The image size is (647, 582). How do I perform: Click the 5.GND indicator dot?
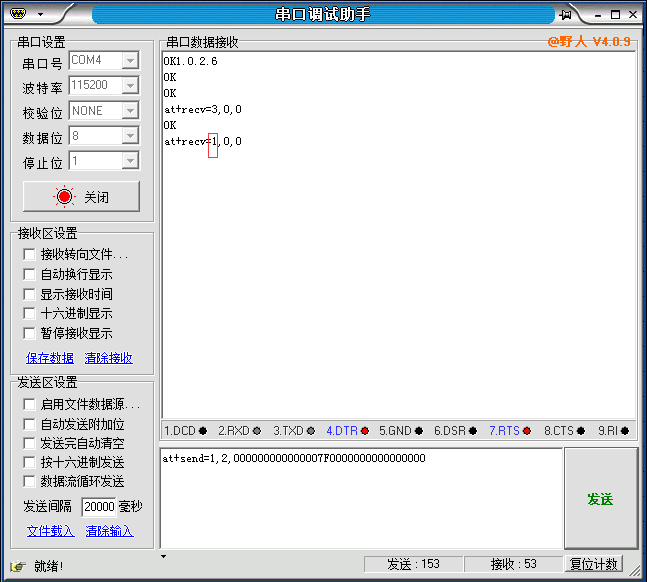[419, 431]
